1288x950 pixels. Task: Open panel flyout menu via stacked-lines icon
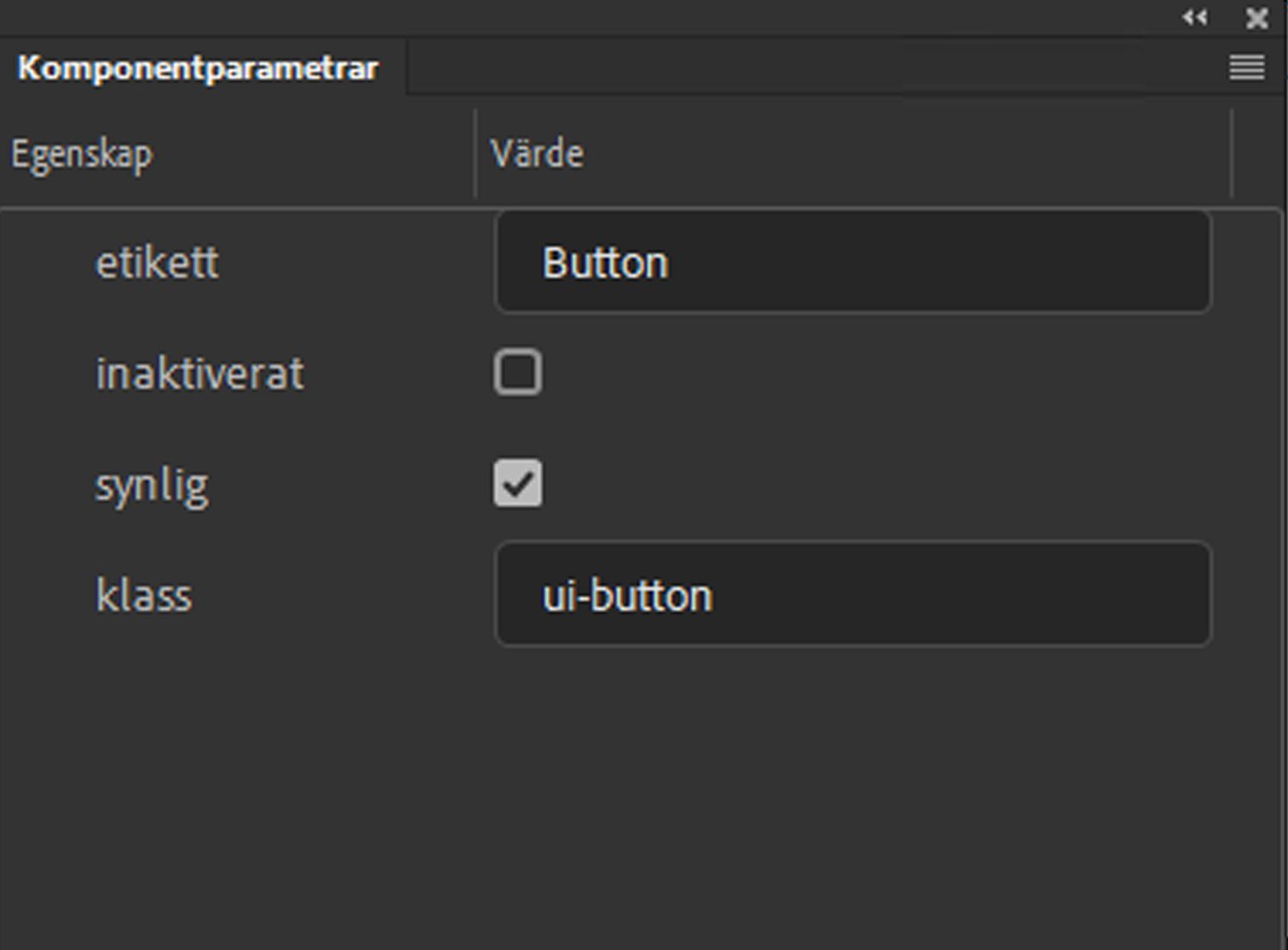[1247, 67]
